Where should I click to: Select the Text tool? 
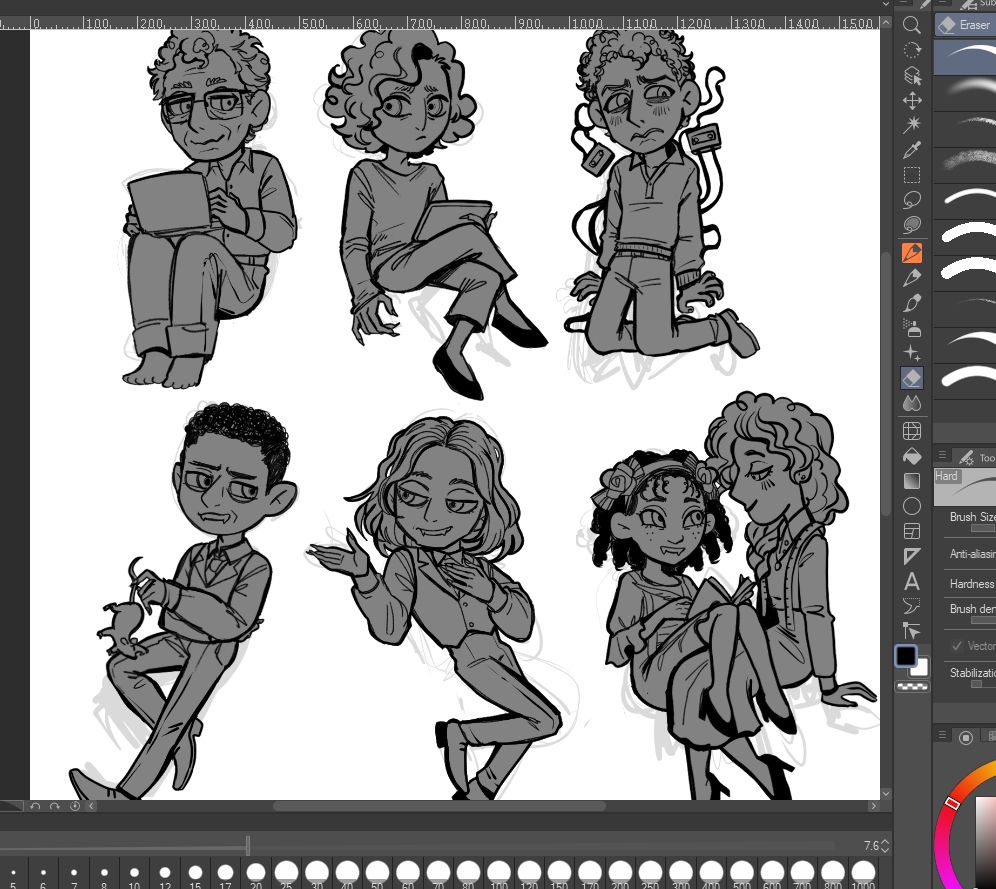coord(912,581)
